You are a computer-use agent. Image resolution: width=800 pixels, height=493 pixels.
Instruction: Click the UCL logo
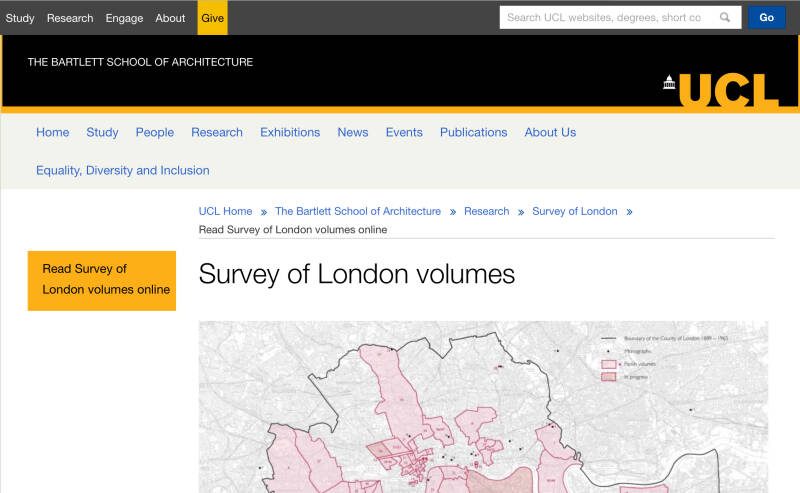720,89
